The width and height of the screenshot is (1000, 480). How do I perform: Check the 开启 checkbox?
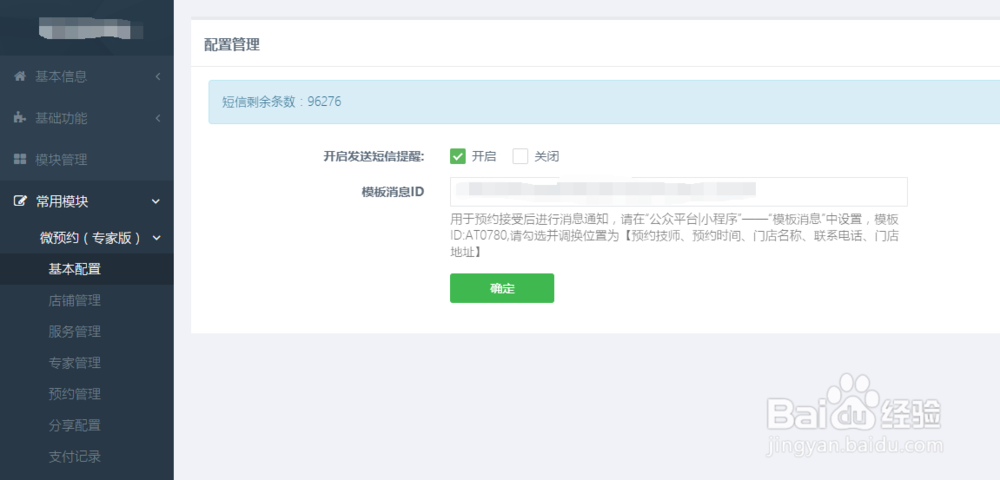pyautogui.click(x=457, y=156)
